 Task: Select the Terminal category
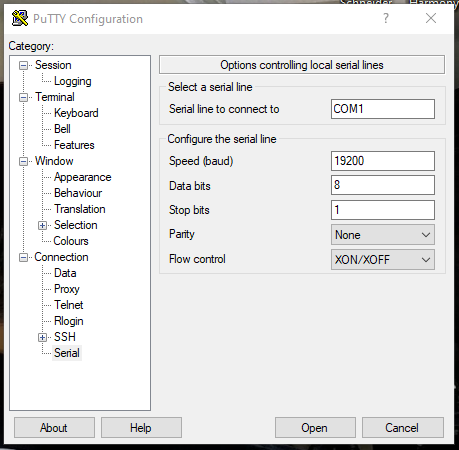coord(55,97)
